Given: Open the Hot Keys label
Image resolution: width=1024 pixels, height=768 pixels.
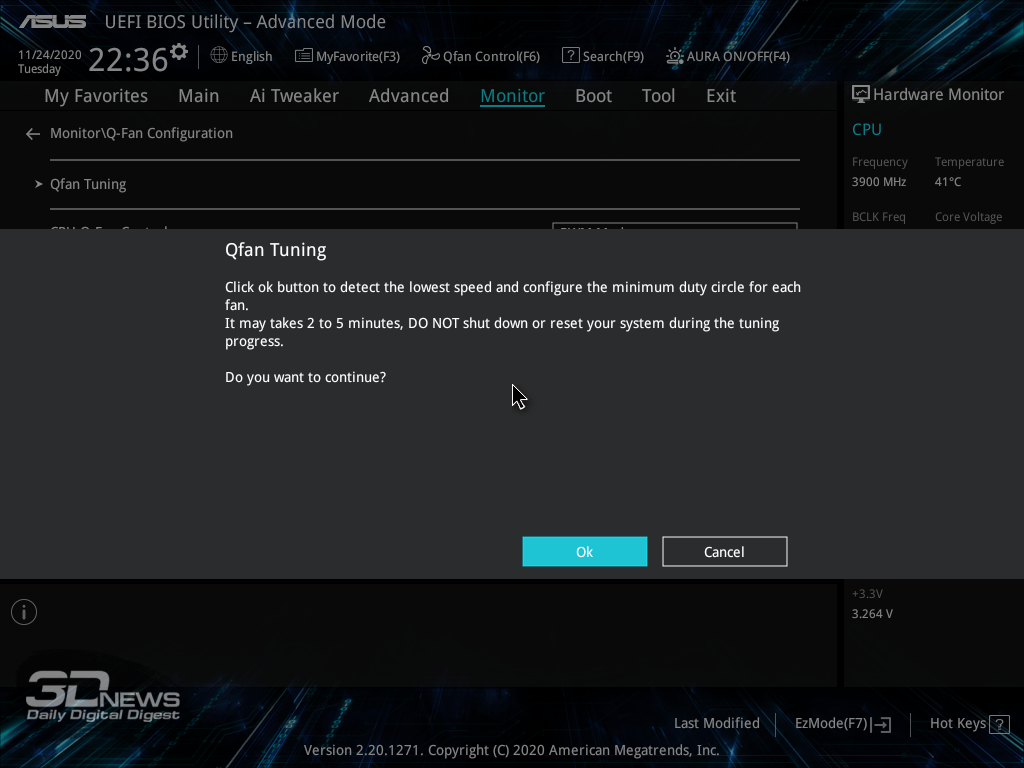Looking at the screenshot, I should (x=957, y=724).
